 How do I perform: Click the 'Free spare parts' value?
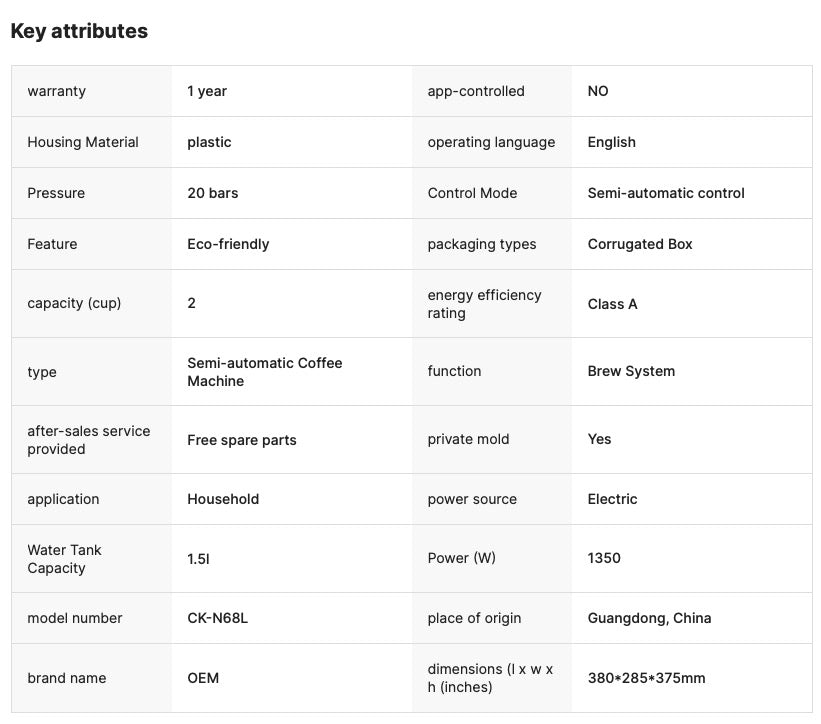[242, 440]
